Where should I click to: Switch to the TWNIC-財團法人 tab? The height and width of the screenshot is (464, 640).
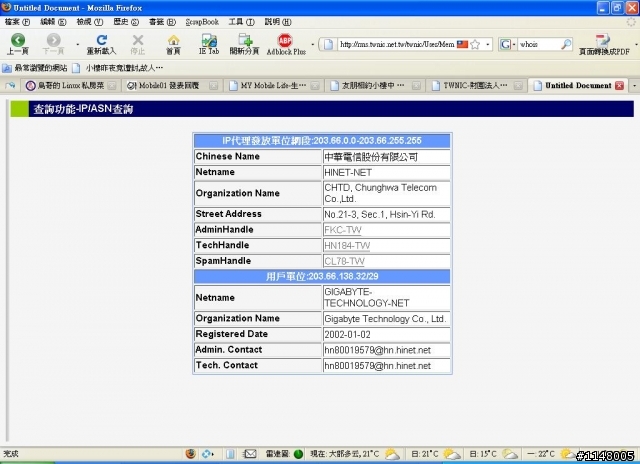point(476,85)
